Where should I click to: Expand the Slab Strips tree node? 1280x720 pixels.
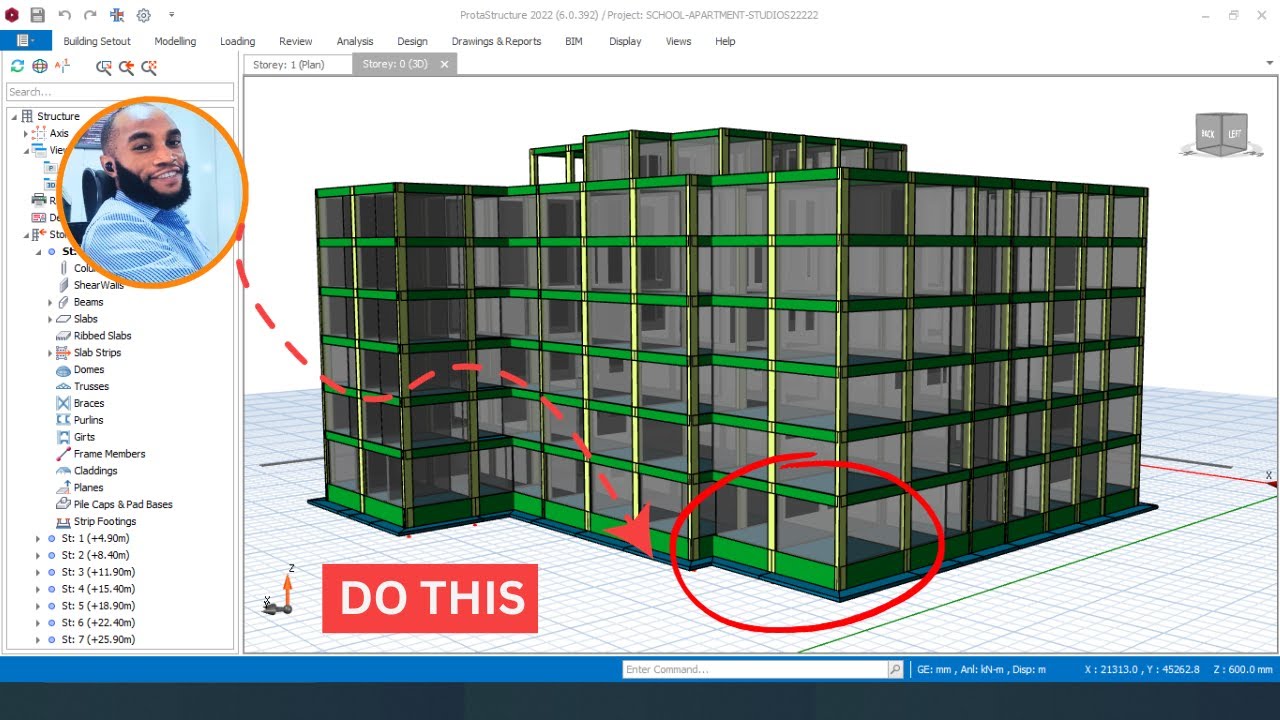[x=50, y=353]
